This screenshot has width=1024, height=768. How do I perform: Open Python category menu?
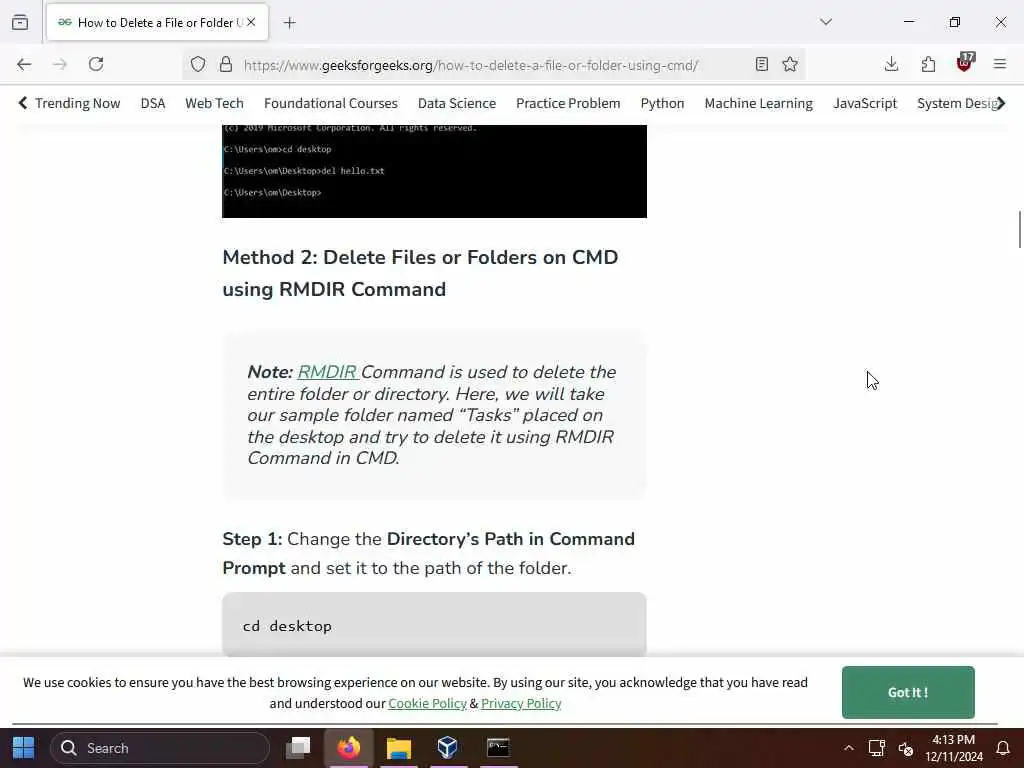click(662, 103)
